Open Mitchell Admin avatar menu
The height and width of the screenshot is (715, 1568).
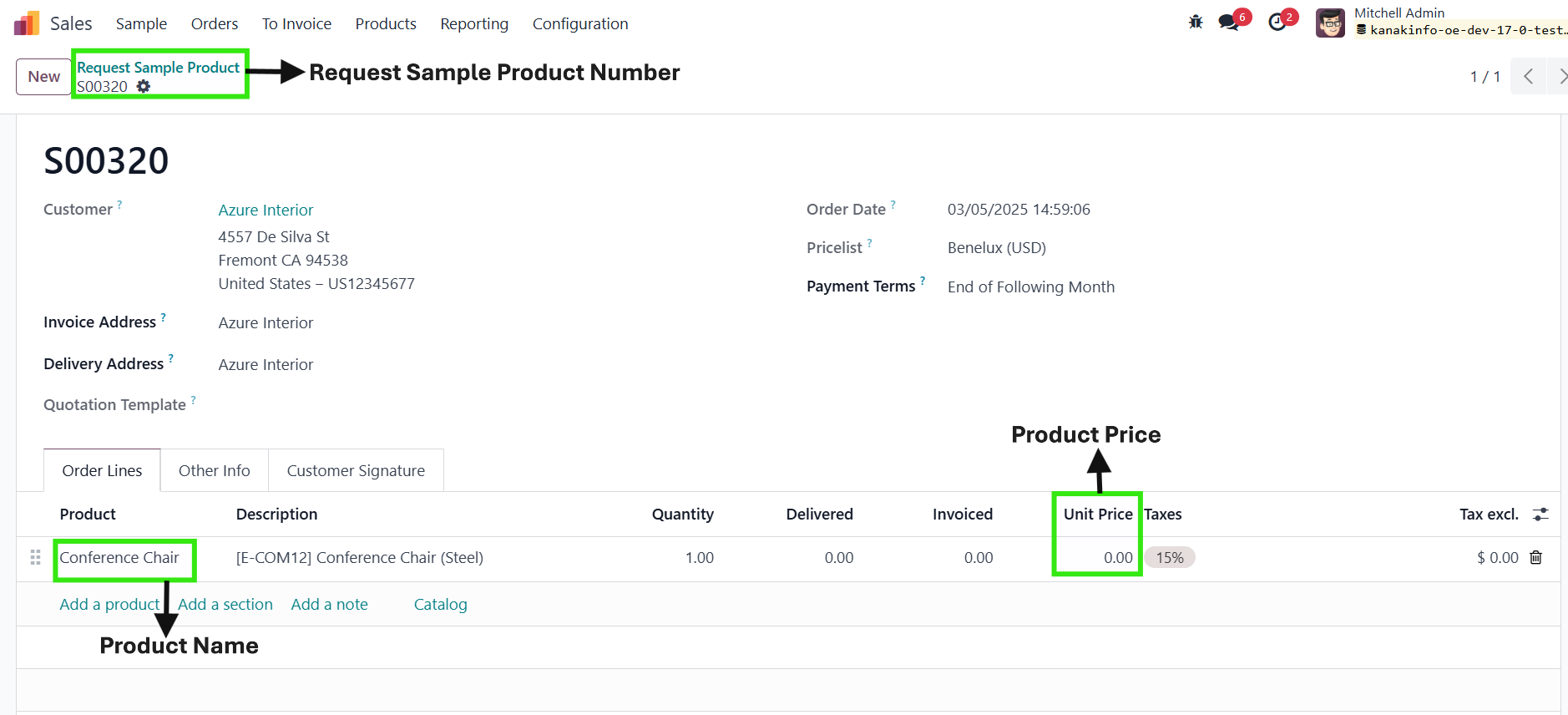[x=1330, y=23]
